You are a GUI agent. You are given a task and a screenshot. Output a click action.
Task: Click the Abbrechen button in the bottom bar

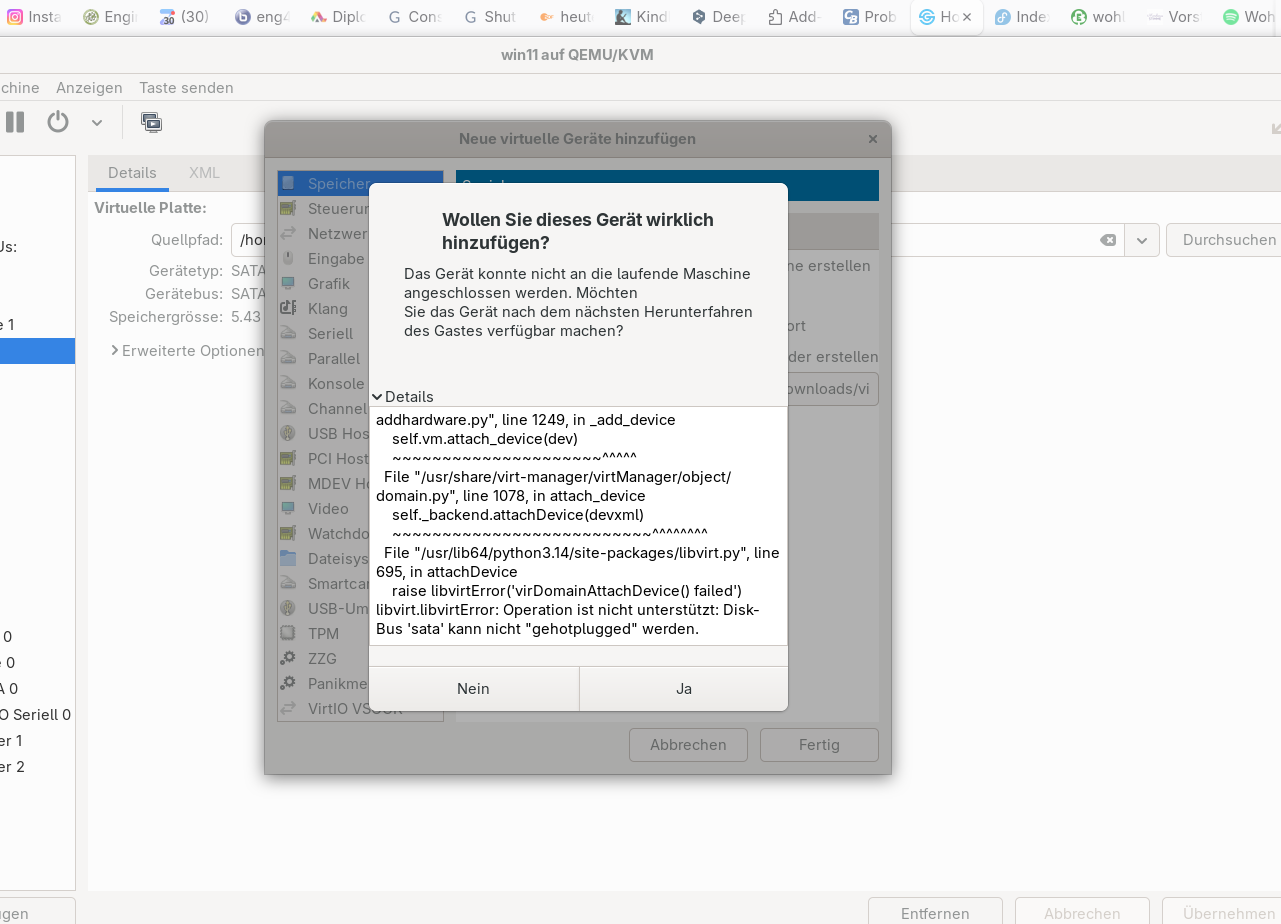pos(1082,913)
